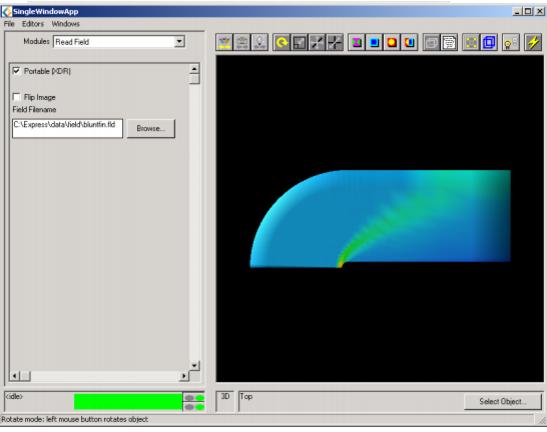The height and width of the screenshot is (432, 547).
Task: Click the yellow lightning bolt icon
Action: pyautogui.click(x=533, y=43)
